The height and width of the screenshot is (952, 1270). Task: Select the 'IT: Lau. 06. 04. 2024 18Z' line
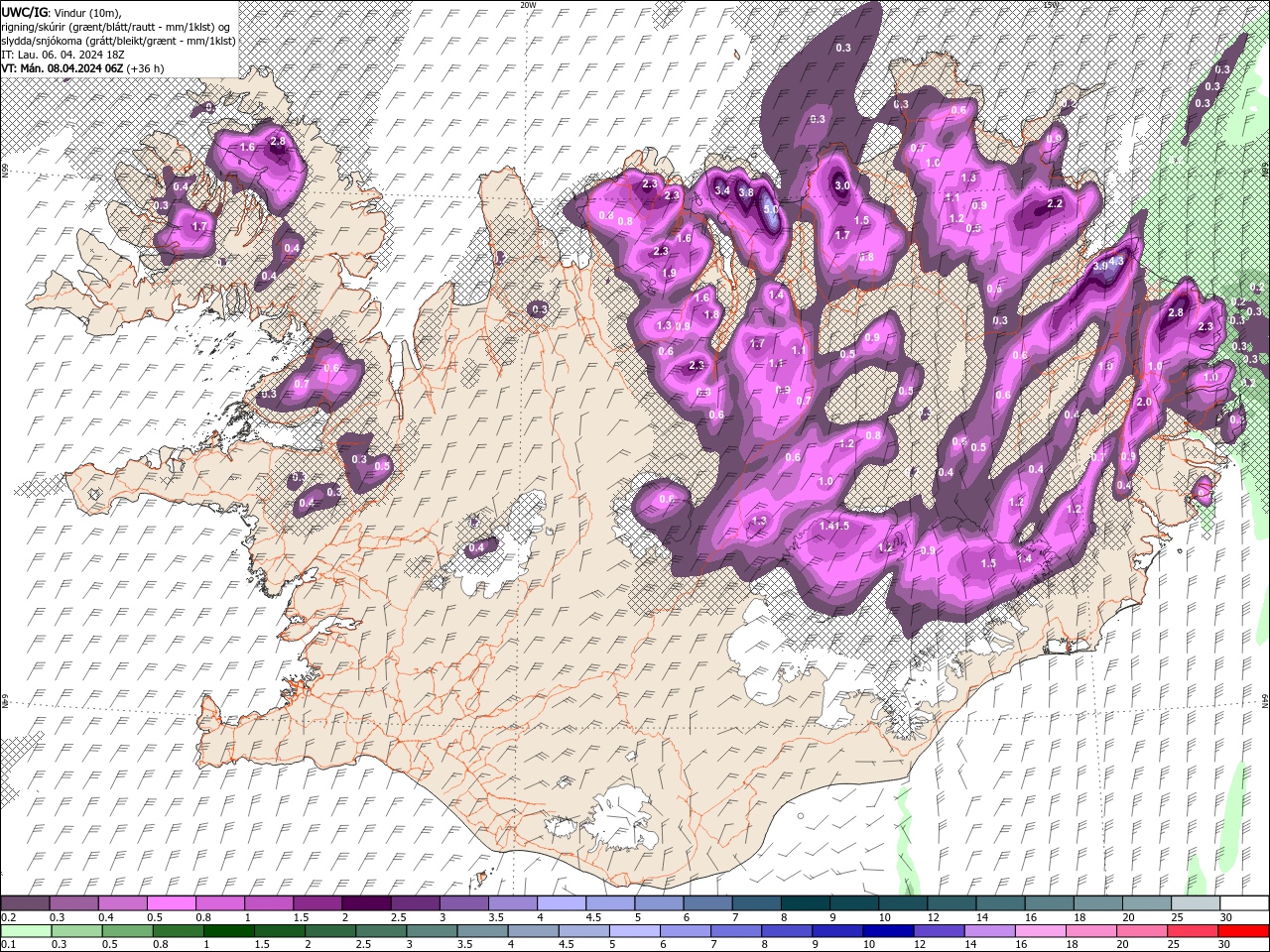click(x=63, y=54)
